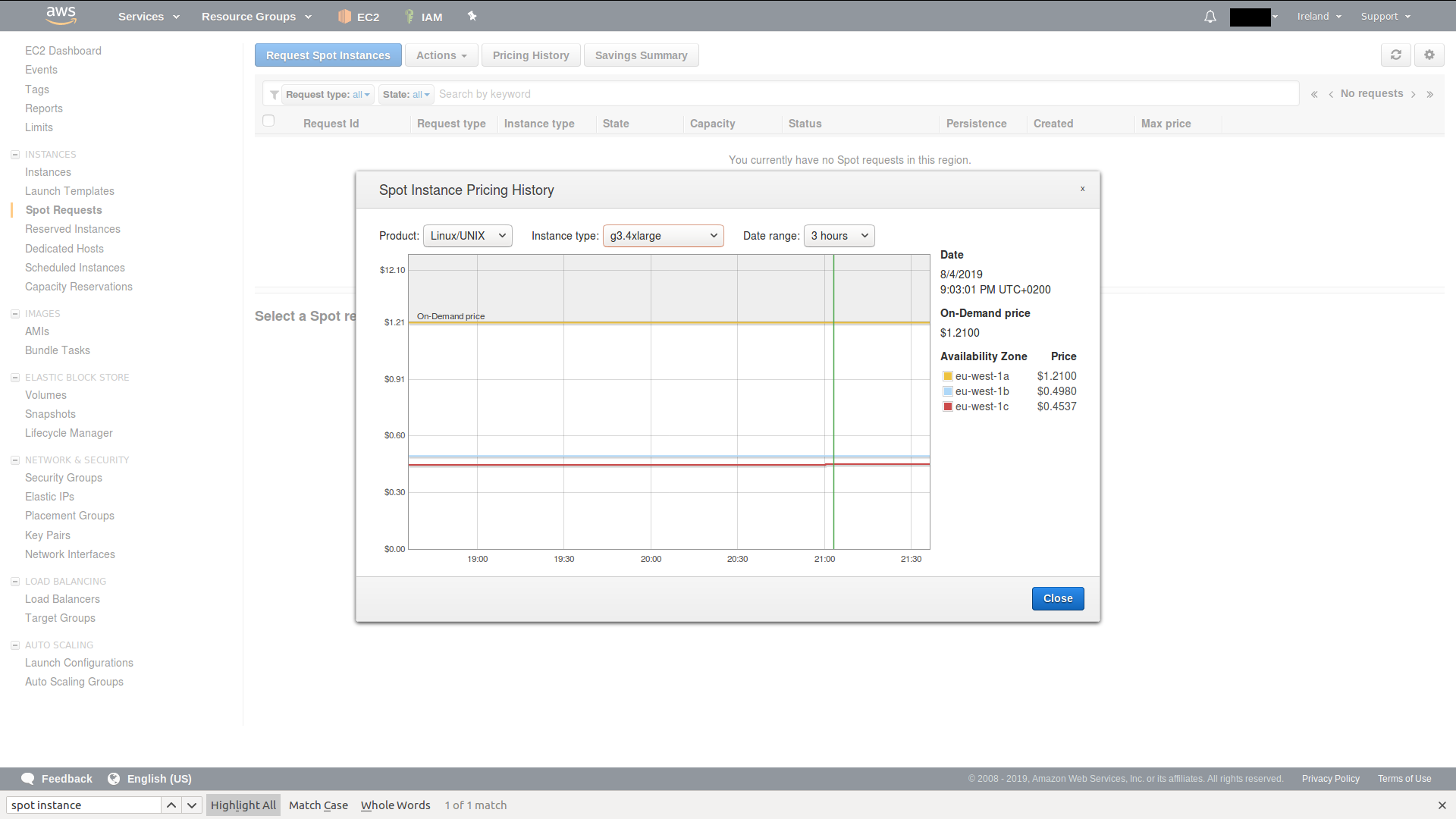The height and width of the screenshot is (819, 1456).
Task: Open Reserved Instances in sidebar
Action: 73,229
